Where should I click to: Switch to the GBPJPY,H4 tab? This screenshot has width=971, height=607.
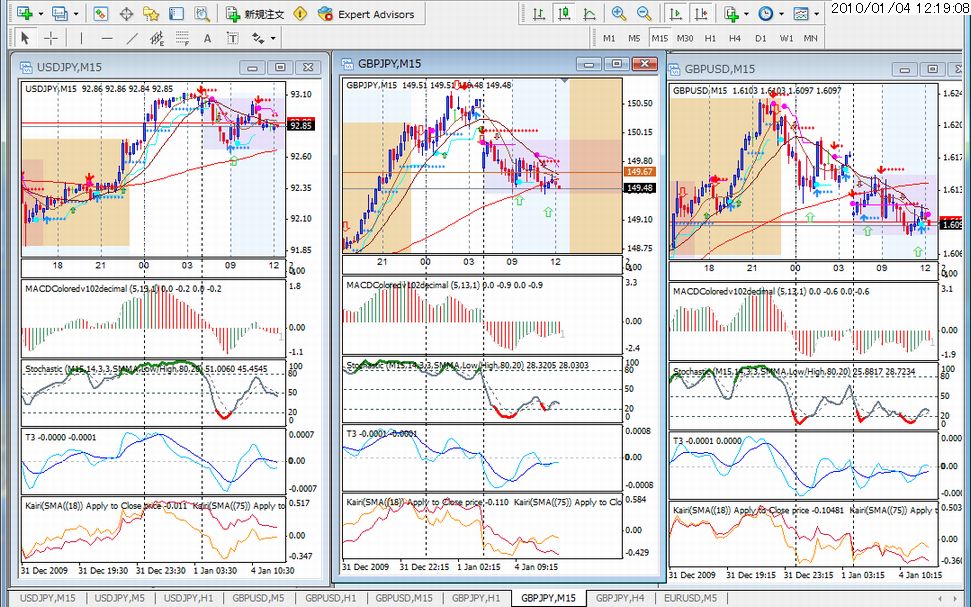(x=620, y=598)
